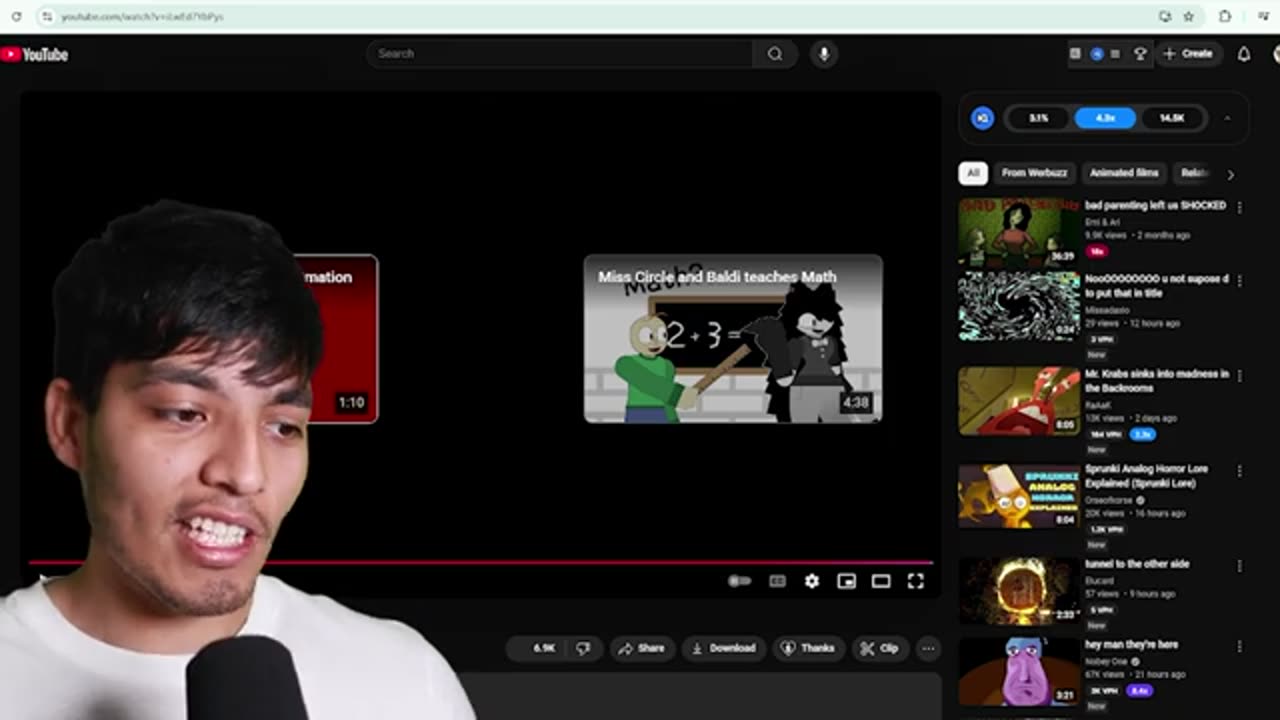Enter full screen mode
This screenshot has width=1280, height=720.
tap(916, 581)
